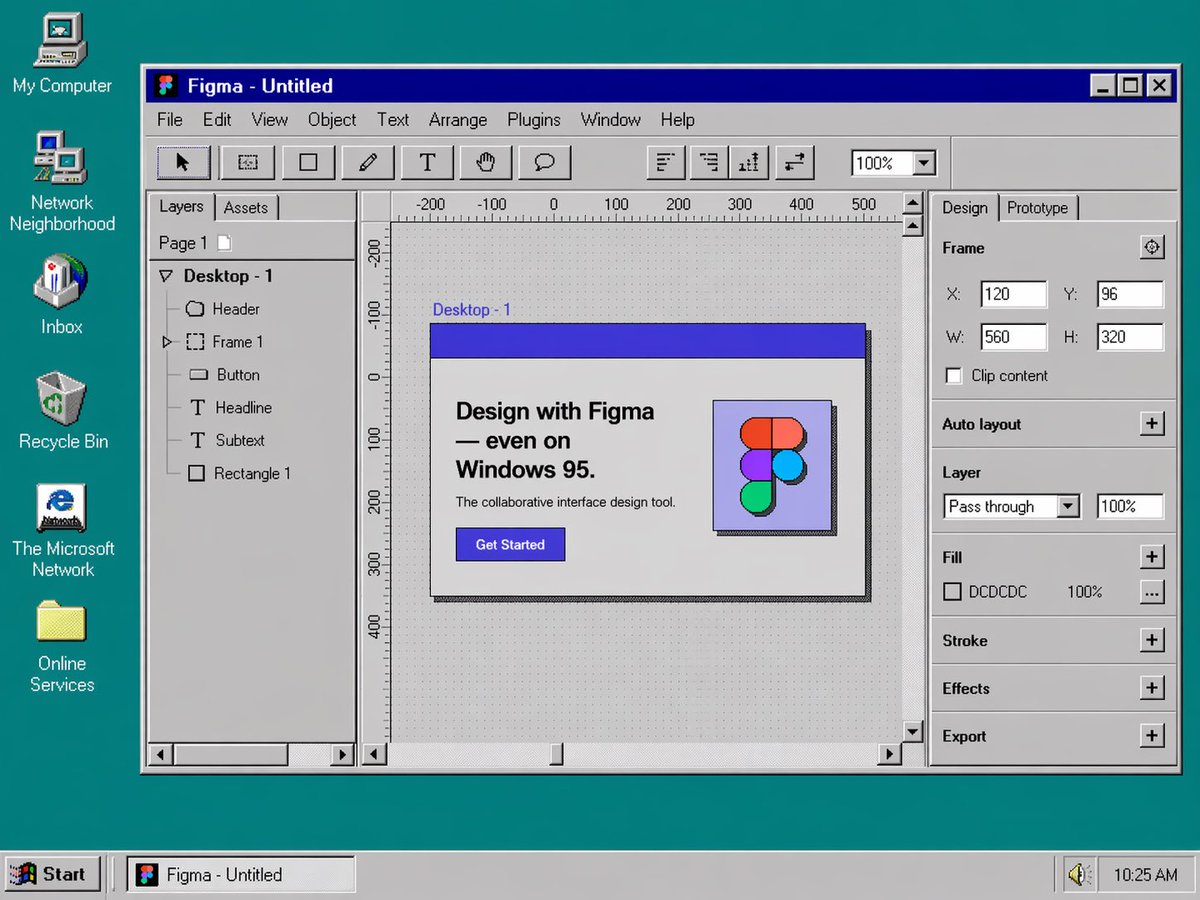Select the Frame tool in toolbar
This screenshot has width=1200, height=900.
pyautogui.click(x=247, y=162)
